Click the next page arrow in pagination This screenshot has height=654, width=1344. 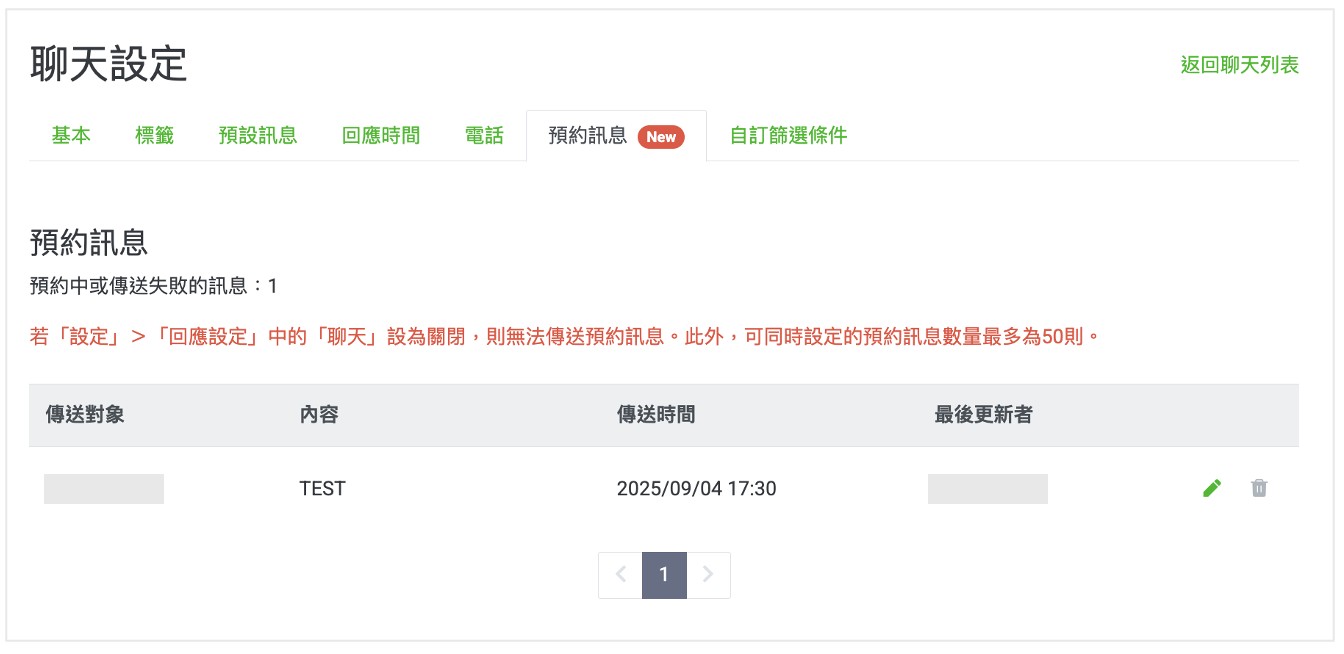(x=708, y=575)
